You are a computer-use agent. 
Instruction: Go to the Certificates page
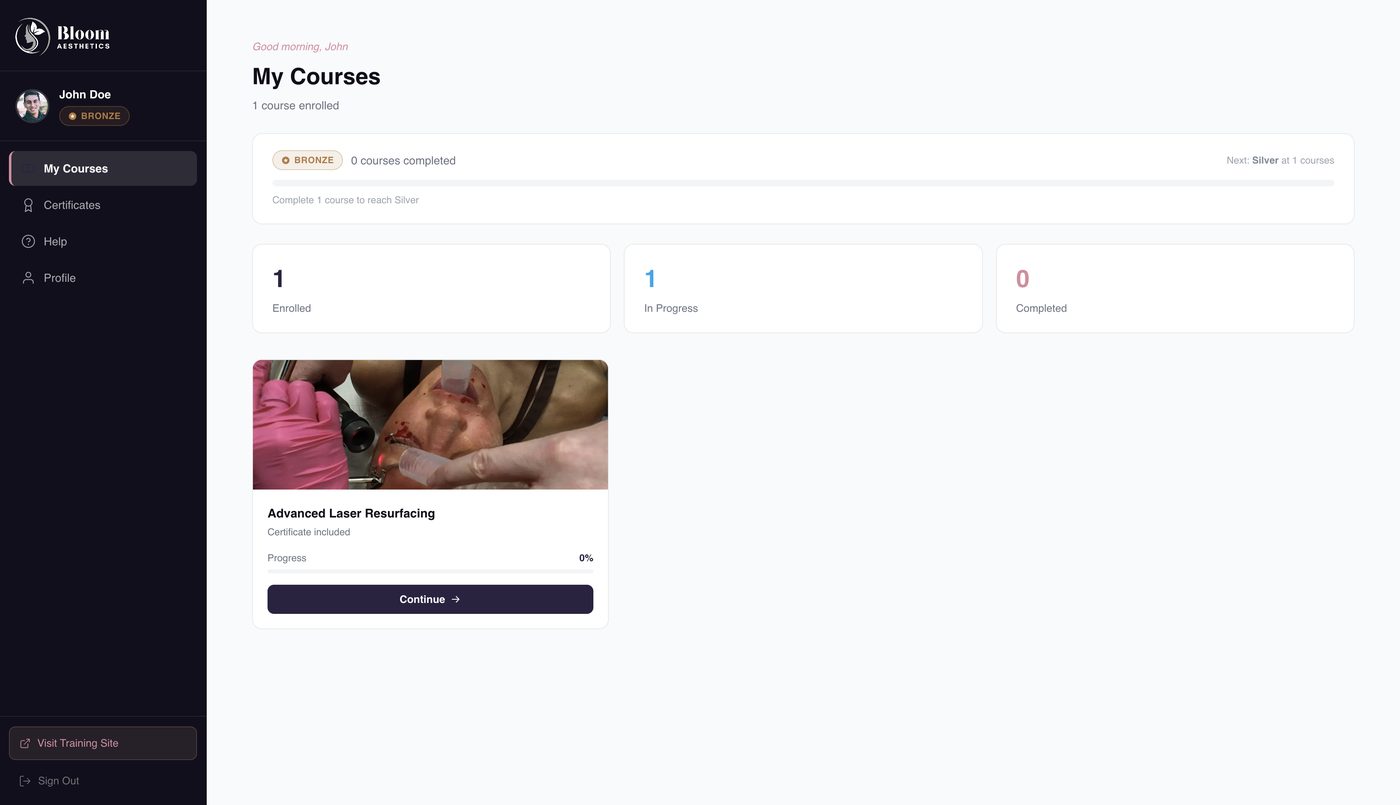click(103, 205)
